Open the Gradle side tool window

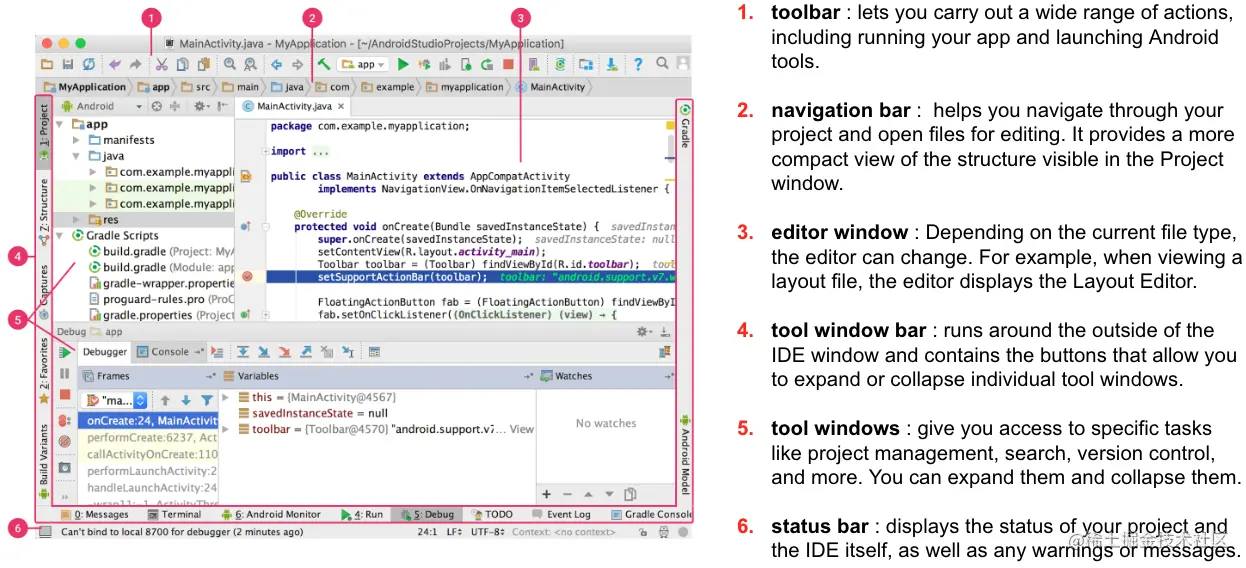point(685,124)
